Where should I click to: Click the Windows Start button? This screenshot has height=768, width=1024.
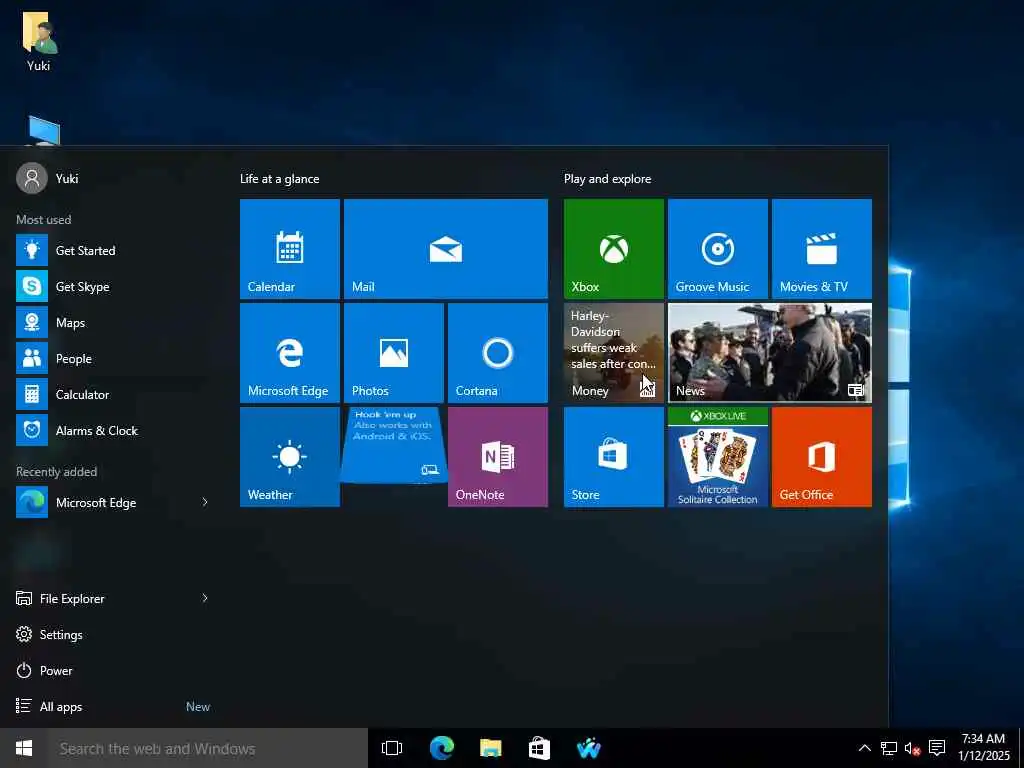24,748
